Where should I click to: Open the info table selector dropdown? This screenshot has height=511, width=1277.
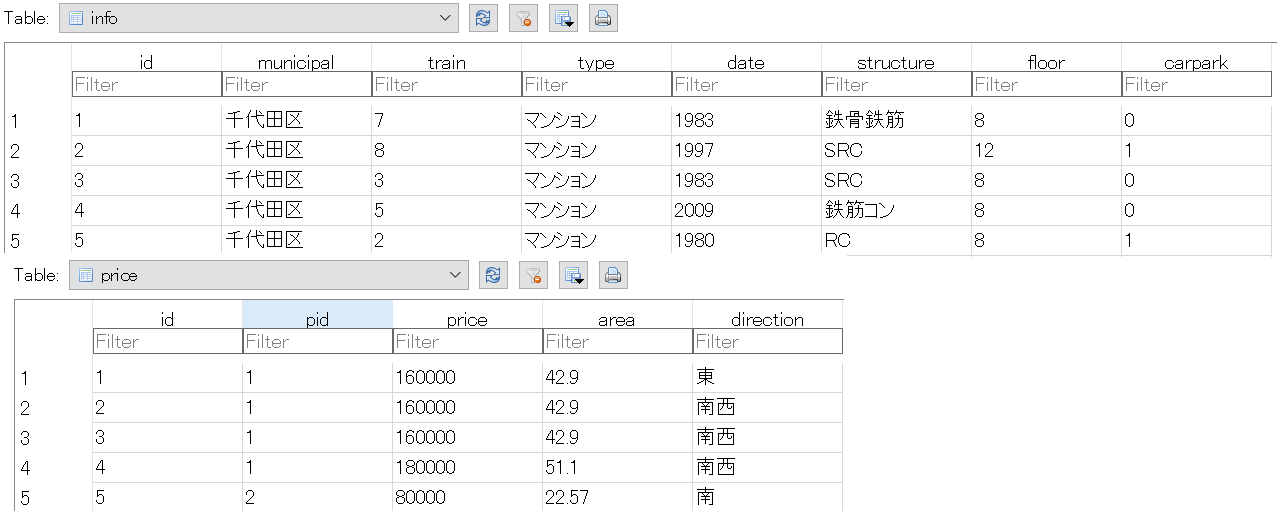259,18
